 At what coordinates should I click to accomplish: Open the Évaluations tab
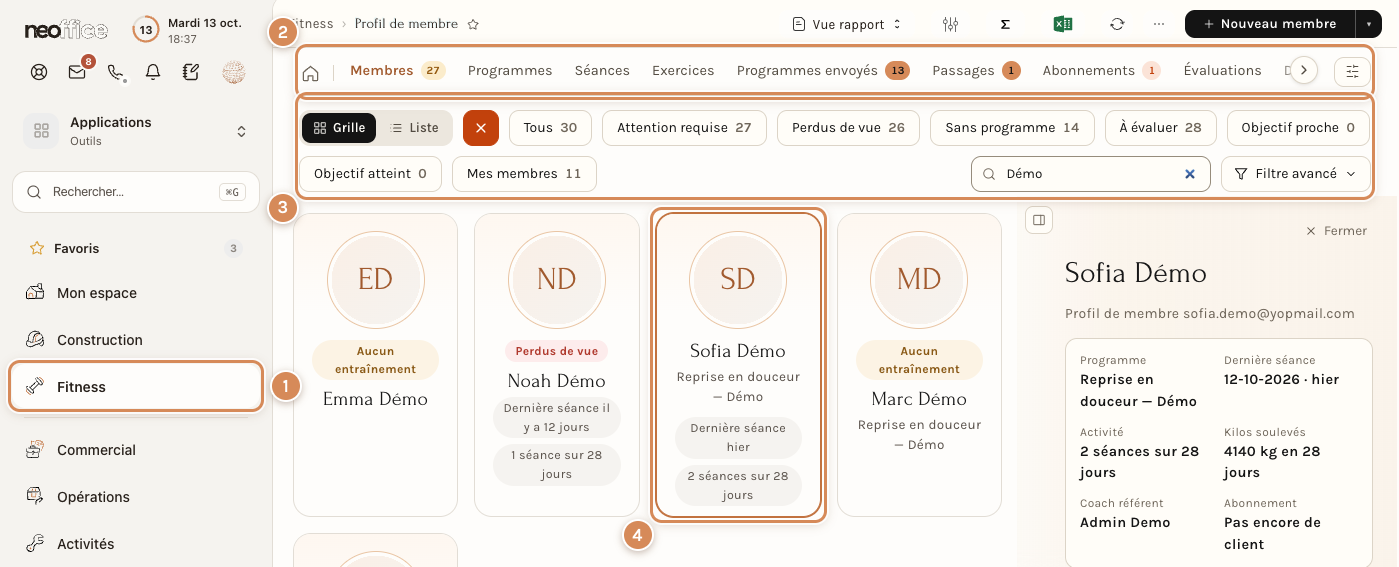click(x=1222, y=71)
